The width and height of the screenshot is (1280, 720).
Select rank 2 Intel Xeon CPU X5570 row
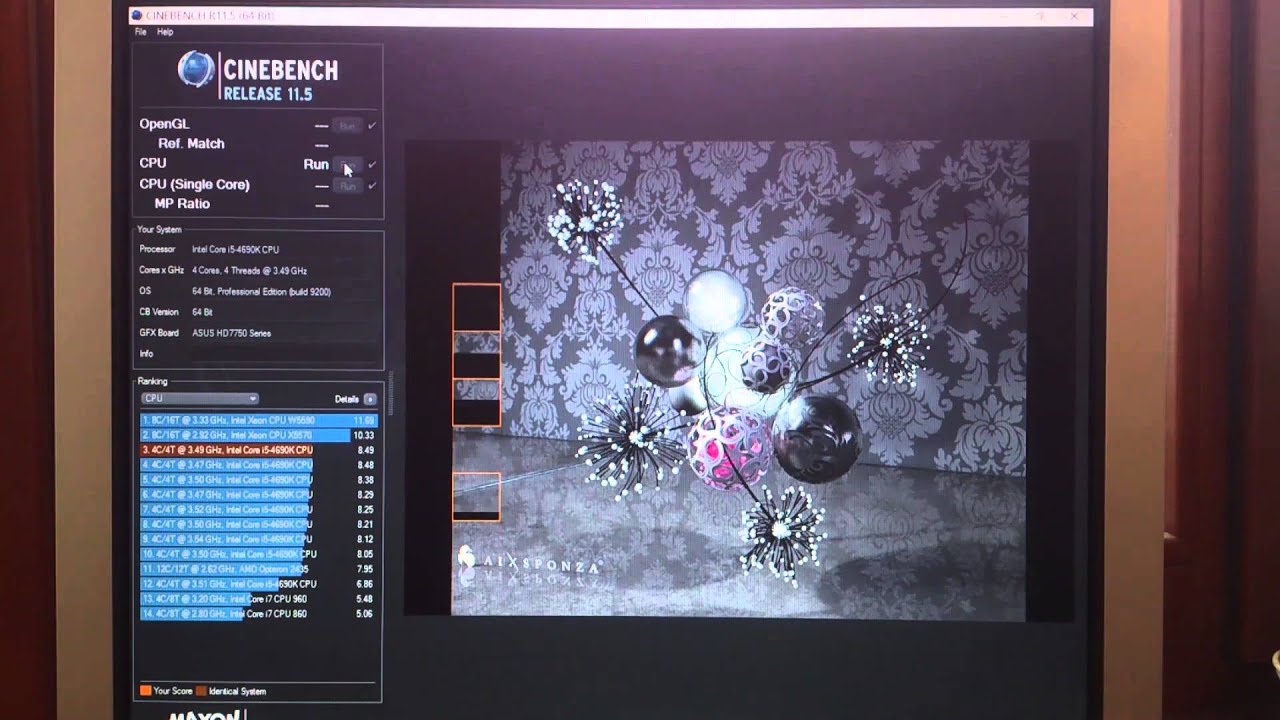[x=259, y=436]
